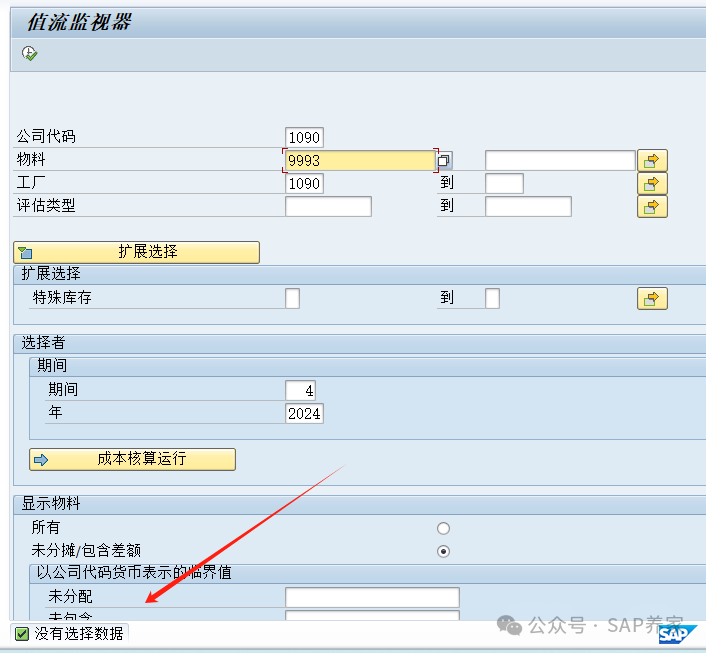Click the 公司代码 label
The image size is (706, 653).
coord(46,136)
